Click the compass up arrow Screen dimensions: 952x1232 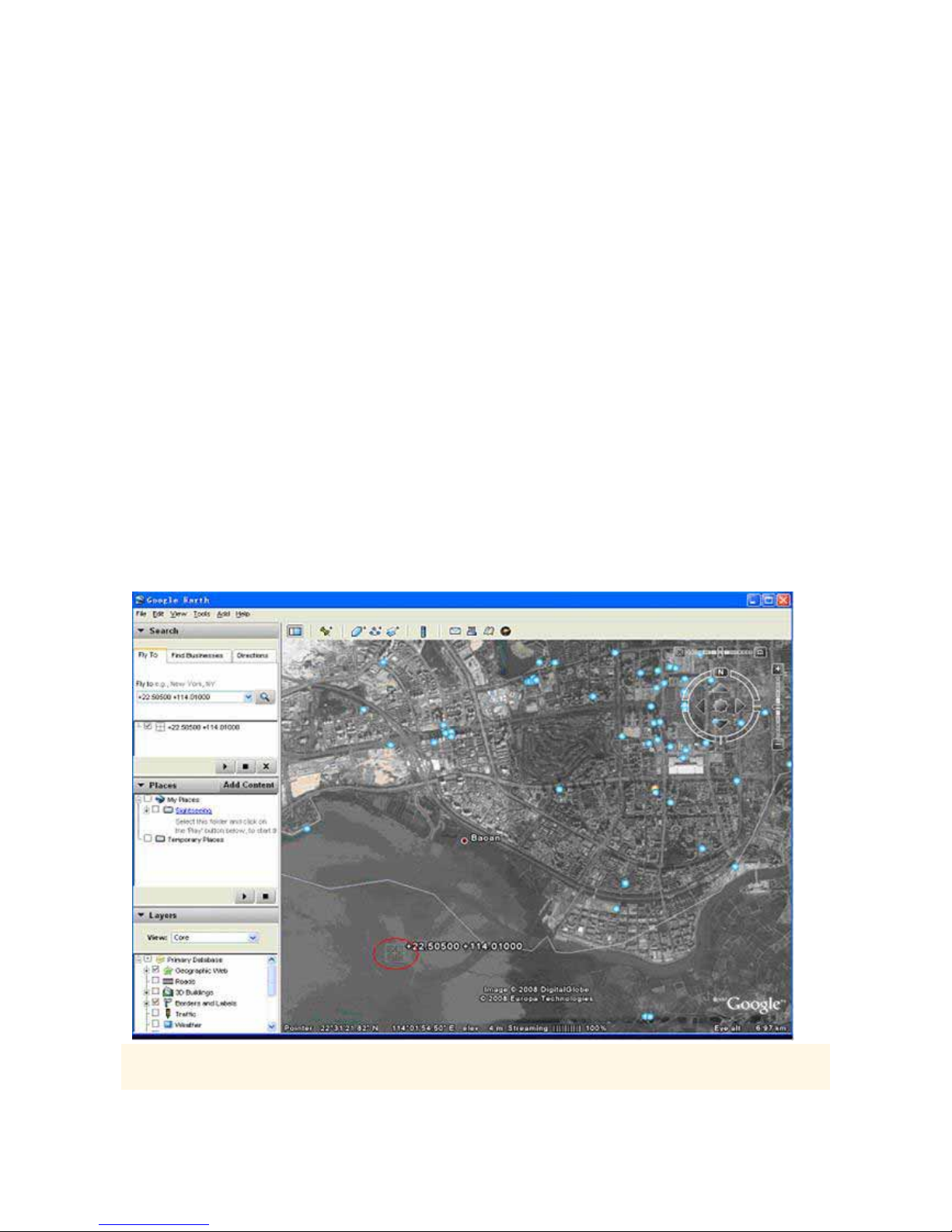[720, 689]
